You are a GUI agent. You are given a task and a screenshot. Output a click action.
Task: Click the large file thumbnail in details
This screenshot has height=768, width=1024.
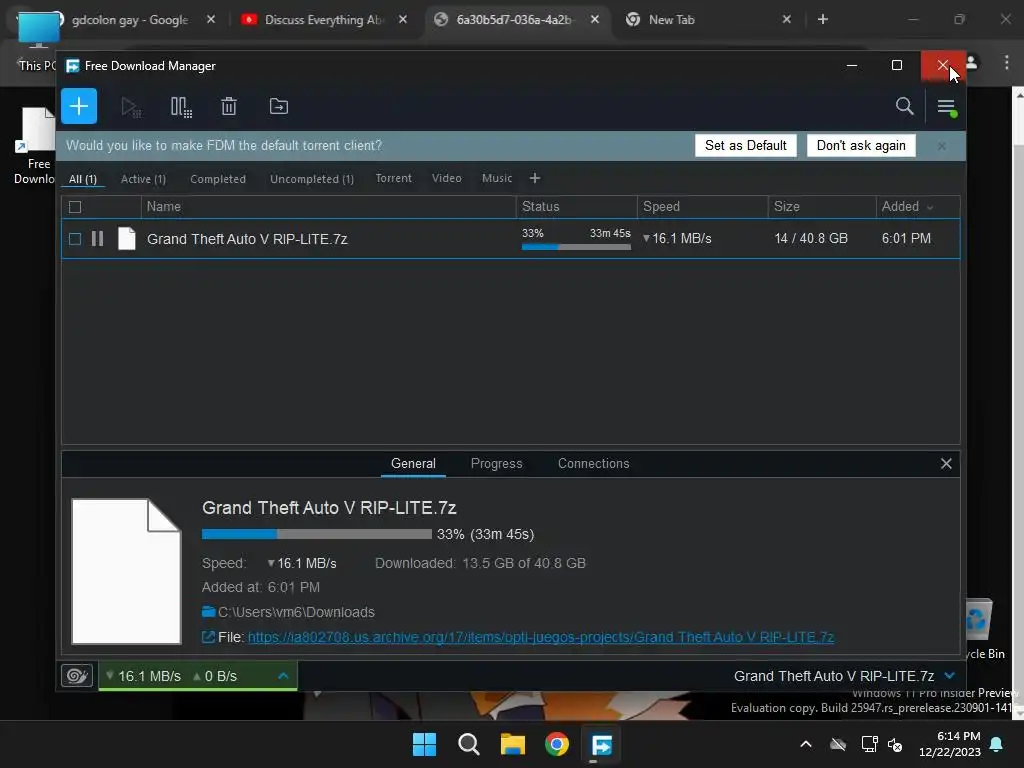click(126, 571)
